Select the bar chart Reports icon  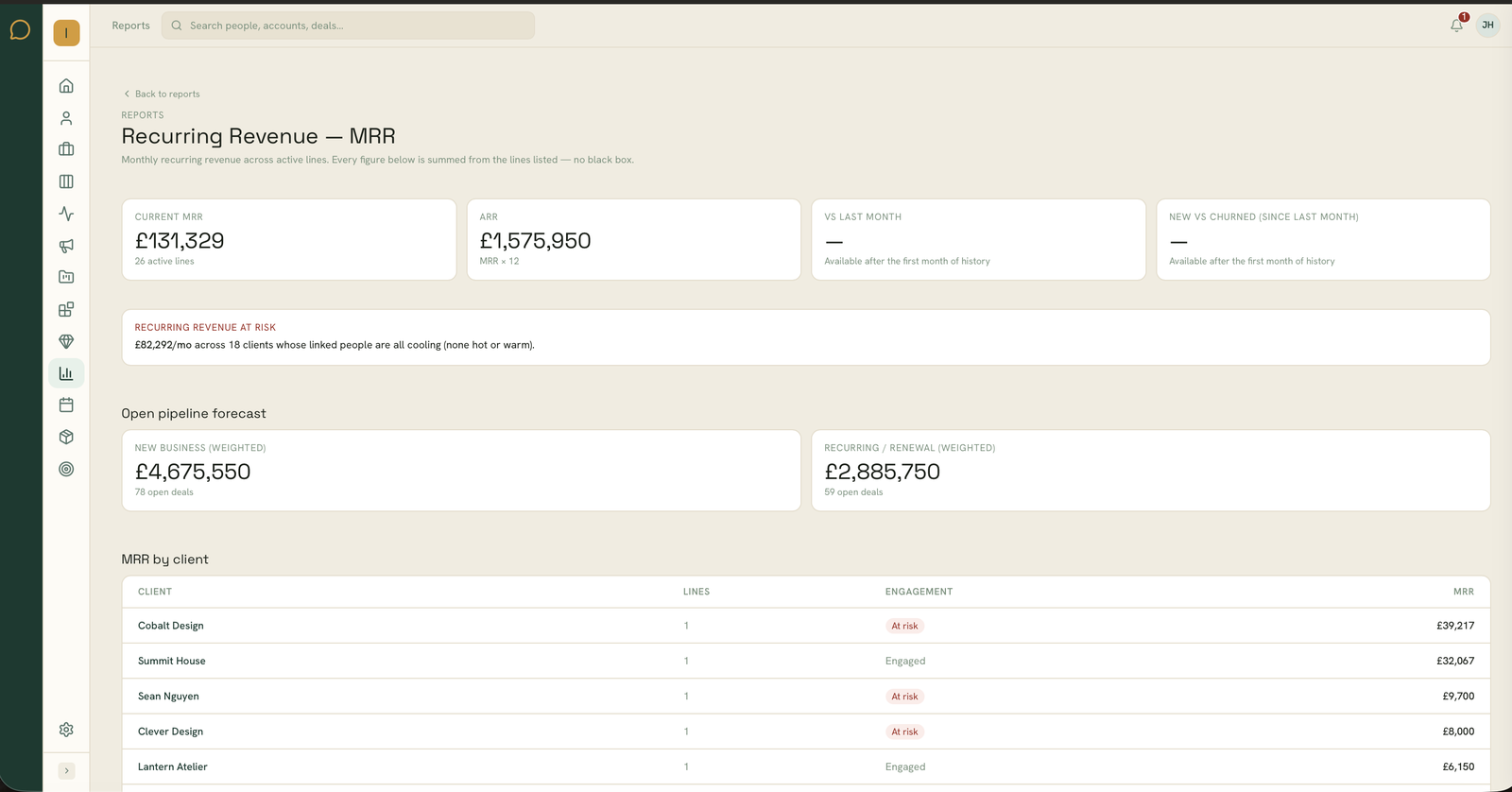[66, 373]
